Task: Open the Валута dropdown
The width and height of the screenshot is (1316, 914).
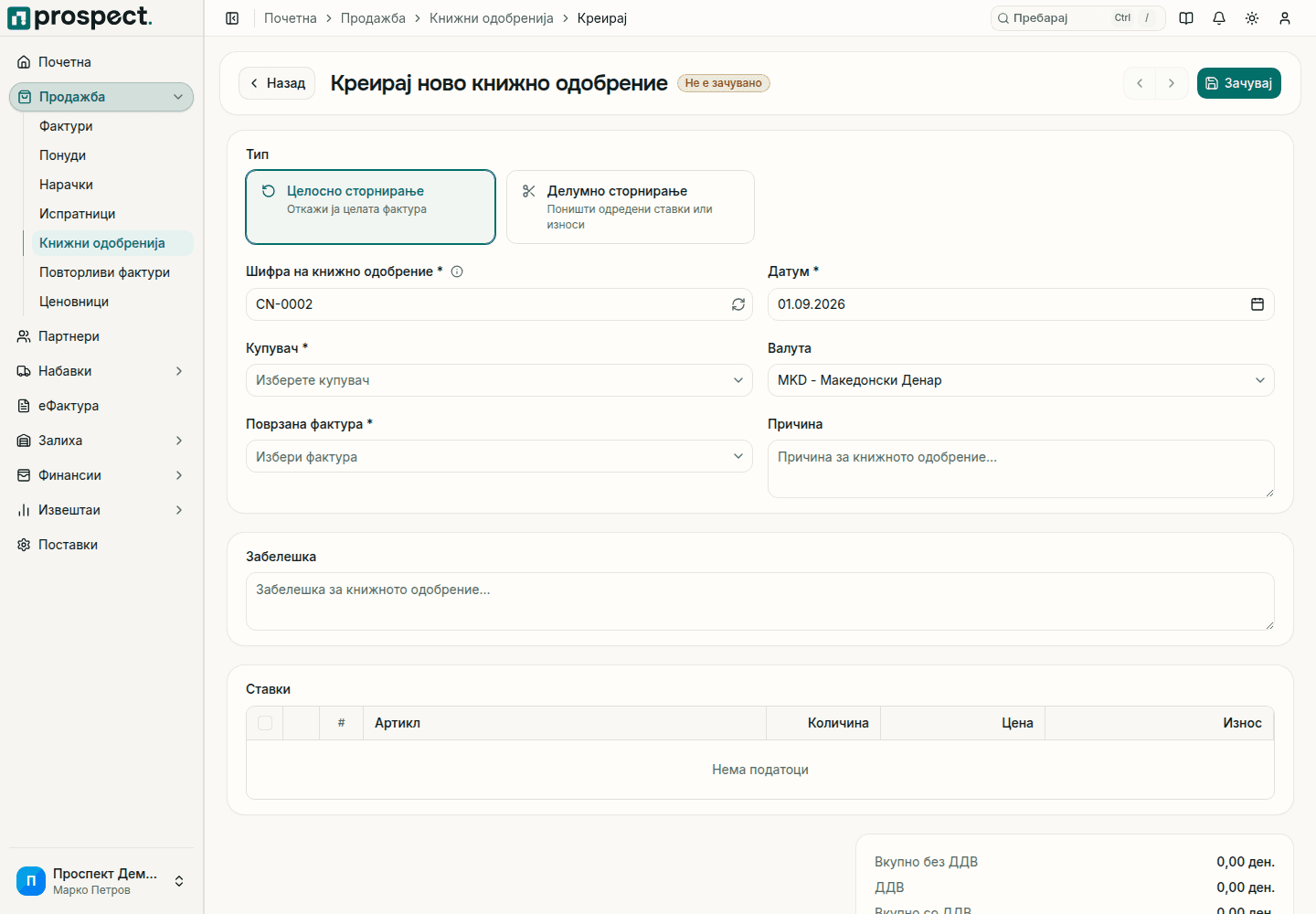Action: [x=1021, y=380]
